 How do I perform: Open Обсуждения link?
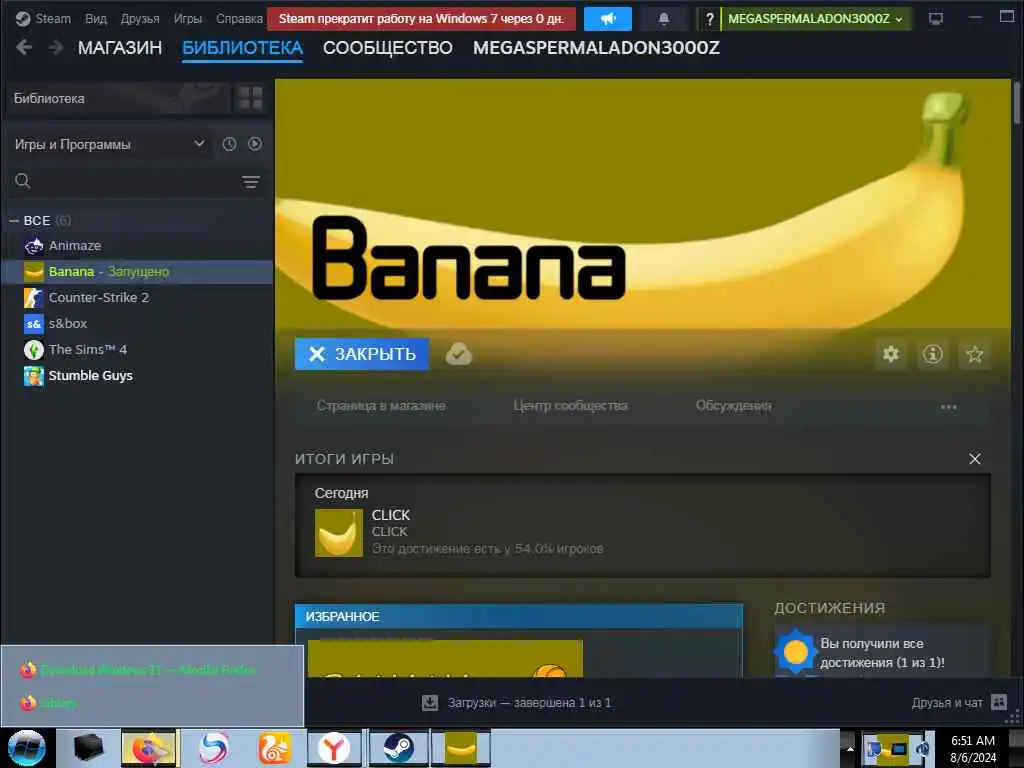pyautogui.click(x=733, y=406)
